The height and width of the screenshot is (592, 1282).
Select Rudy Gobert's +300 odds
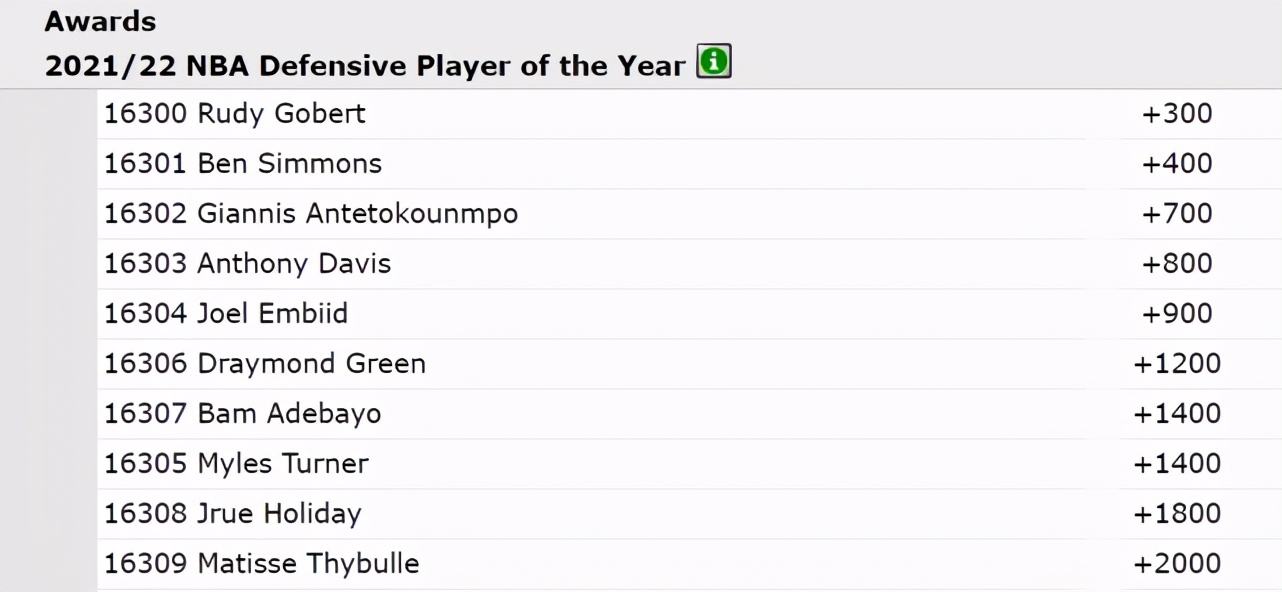pos(1177,114)
